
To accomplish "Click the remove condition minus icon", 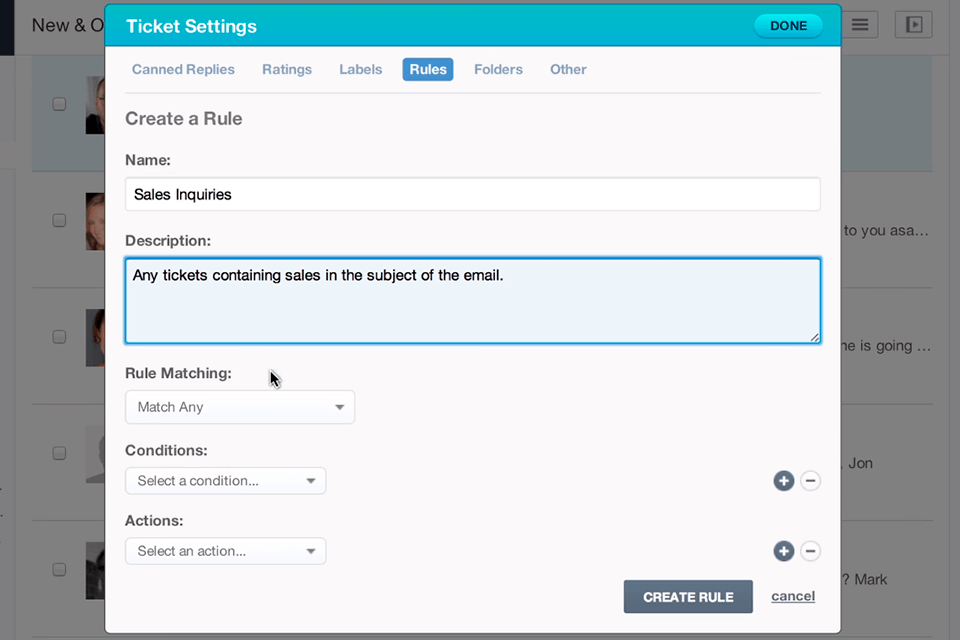I will point(811,481).
